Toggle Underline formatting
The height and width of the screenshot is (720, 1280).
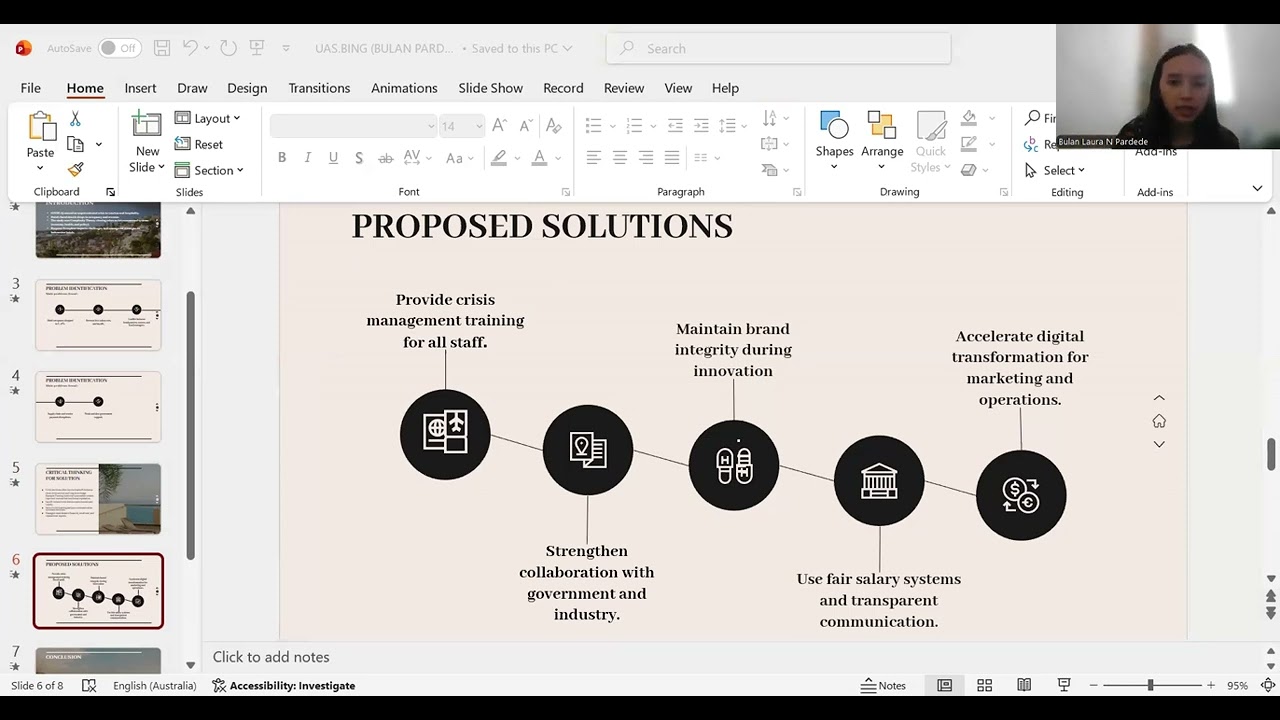coord(333,158)
